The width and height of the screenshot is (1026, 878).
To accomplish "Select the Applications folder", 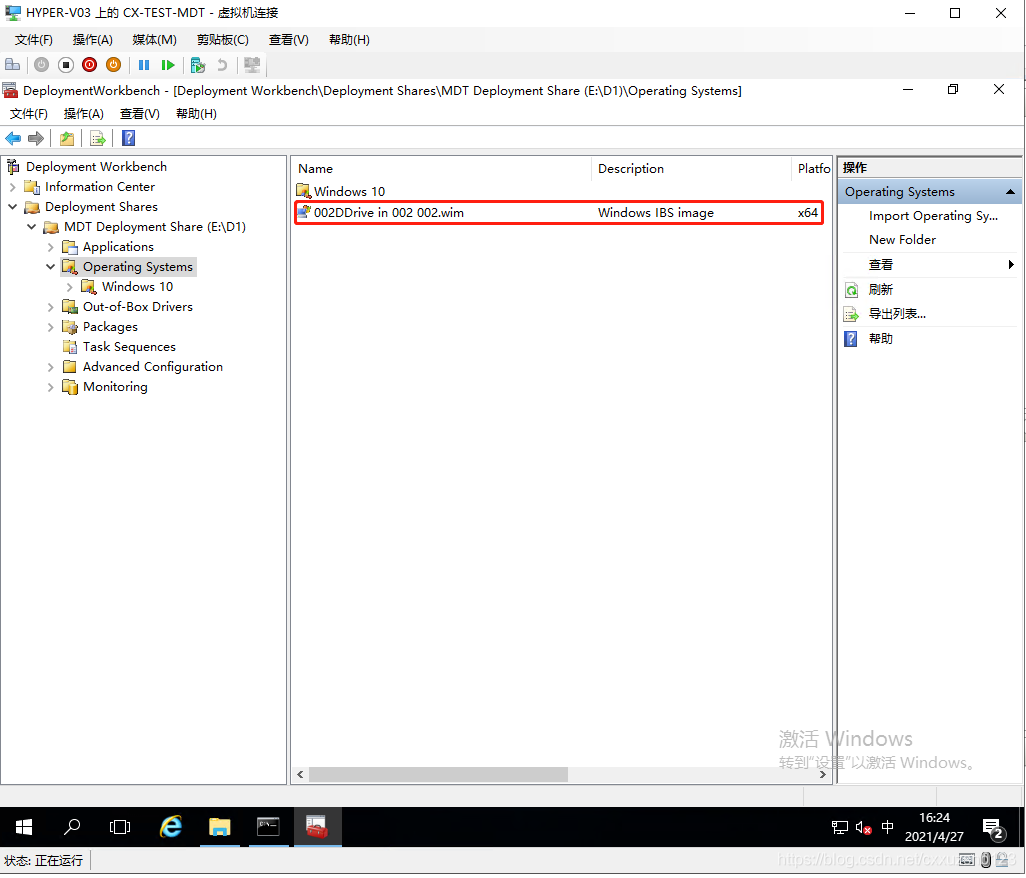I will pyautogui.click(x=118, y=247).
